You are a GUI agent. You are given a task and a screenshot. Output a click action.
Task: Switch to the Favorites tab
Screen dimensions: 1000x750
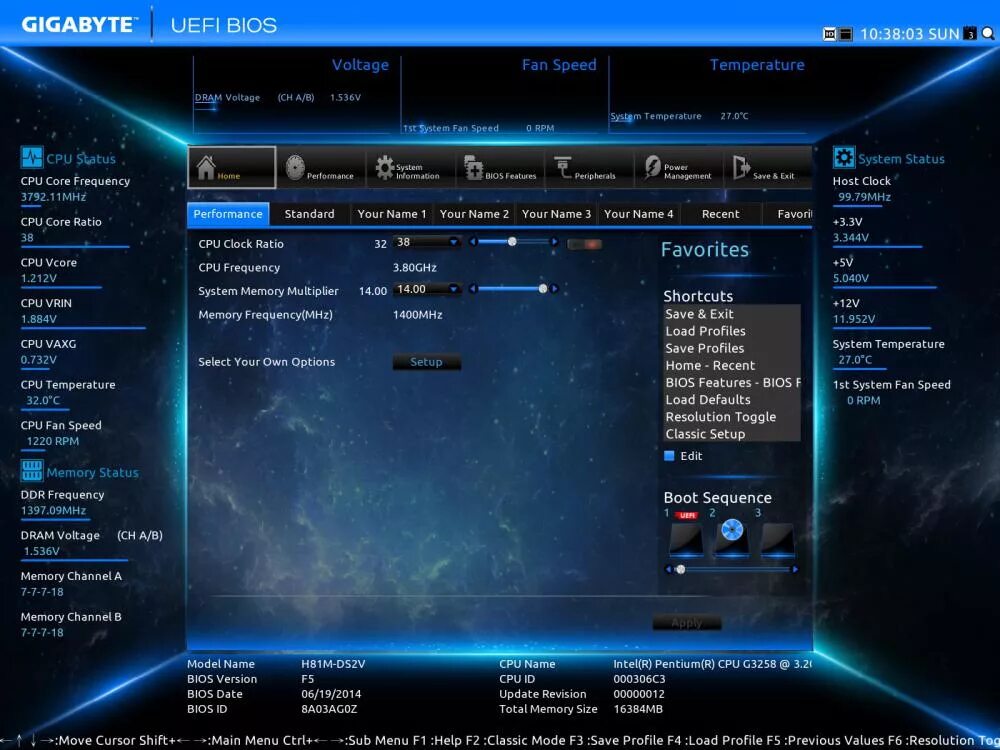pos(788,214)
